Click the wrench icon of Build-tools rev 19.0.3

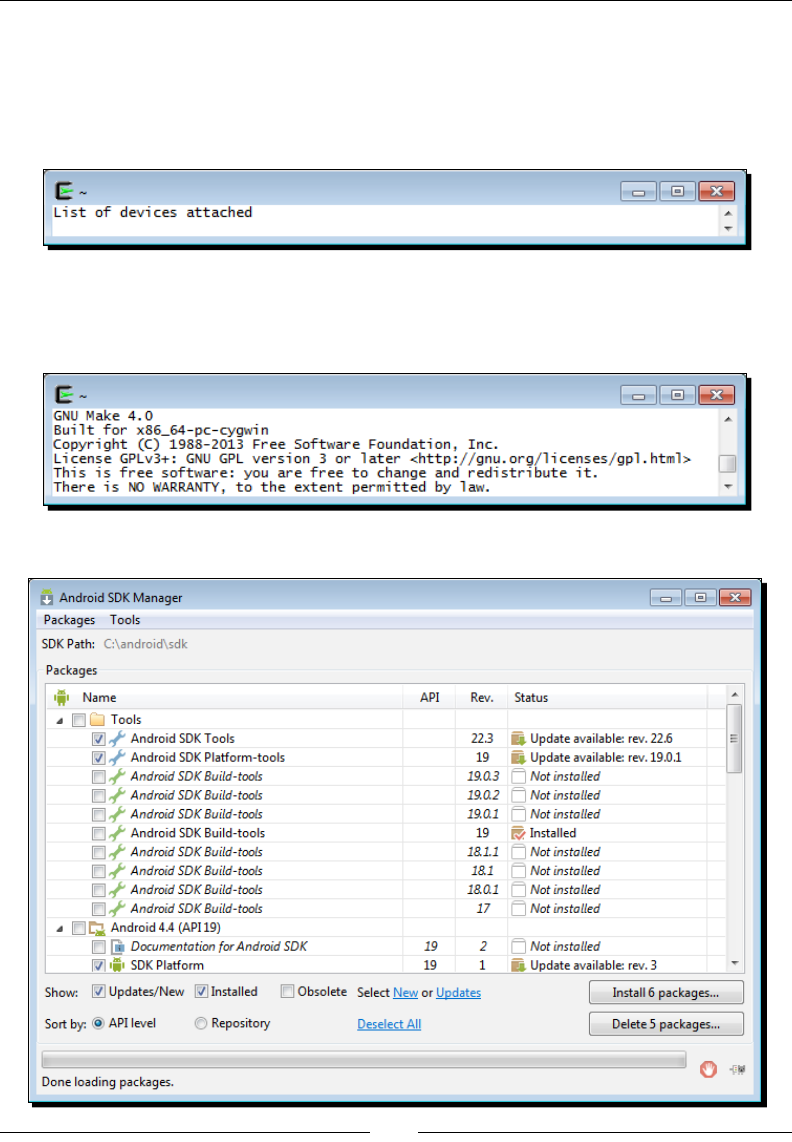pos(117,776)
